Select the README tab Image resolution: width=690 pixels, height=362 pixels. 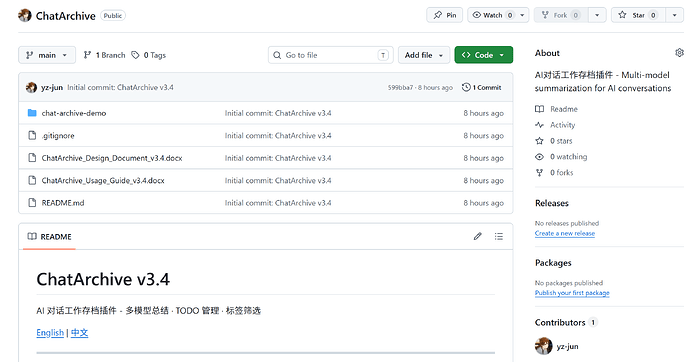(x=49, y=237)
